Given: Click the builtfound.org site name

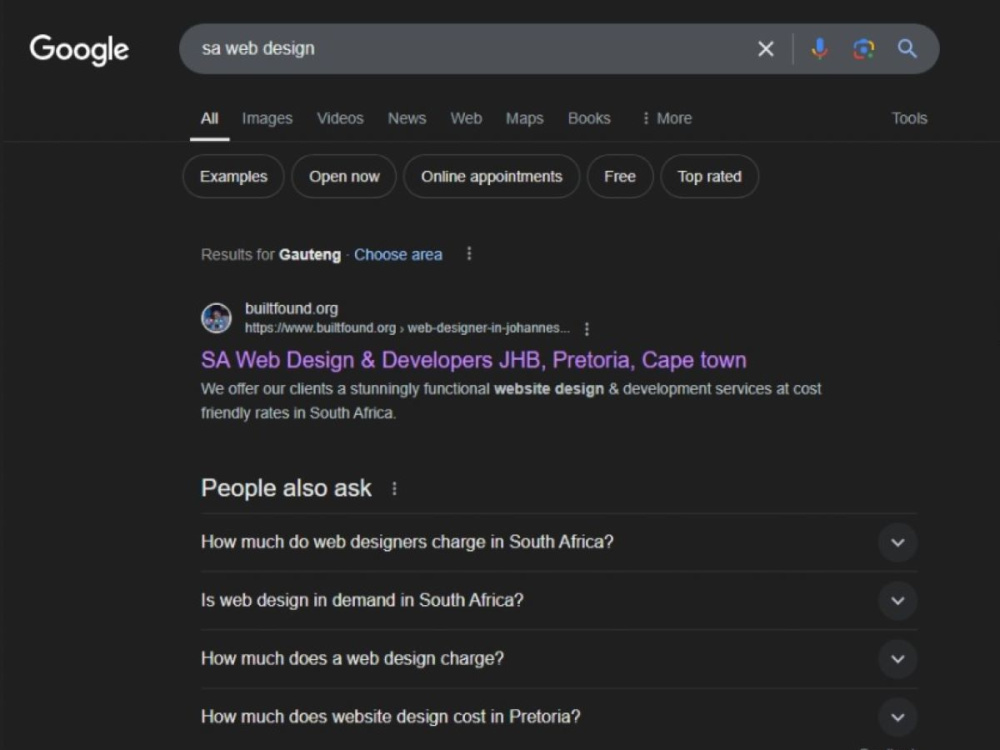Looking at the screenshot, I should [x=291, y=309].
